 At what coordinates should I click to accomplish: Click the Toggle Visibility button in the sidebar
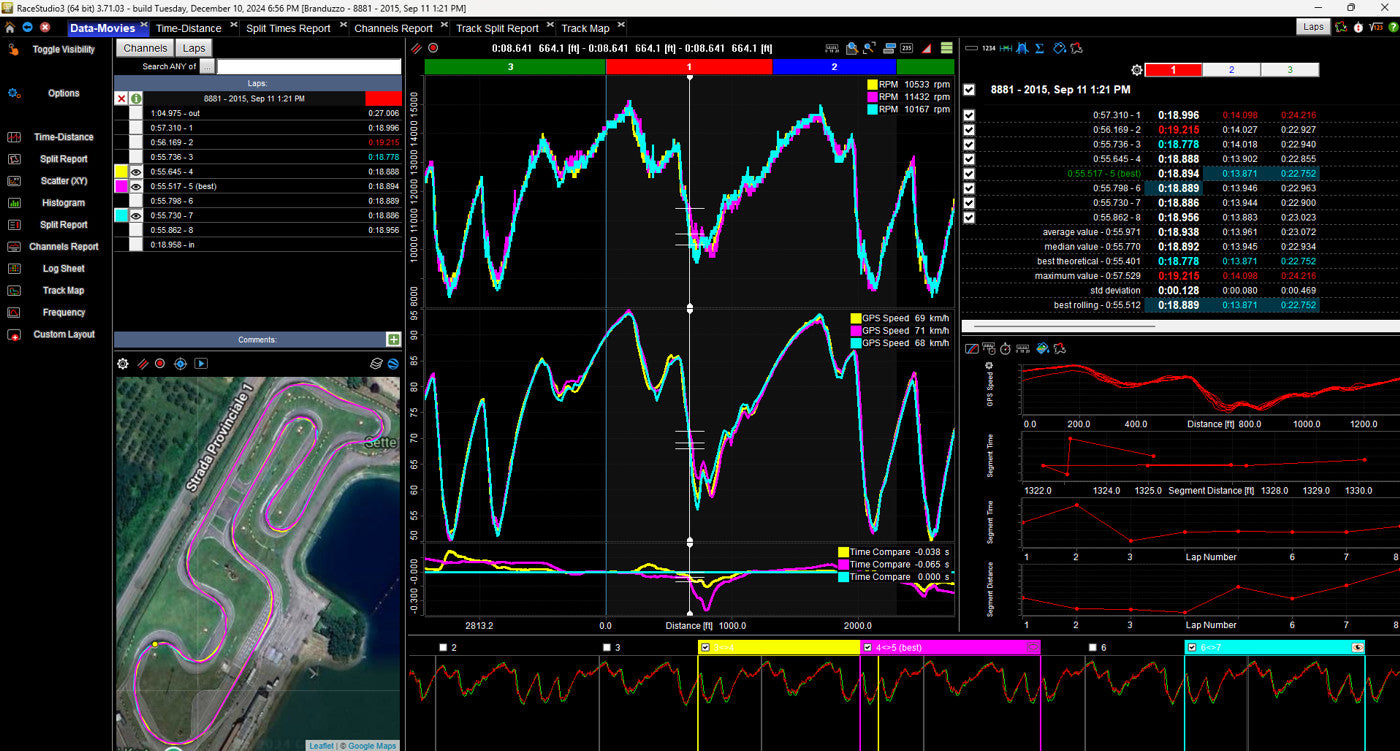click(62, 49)
